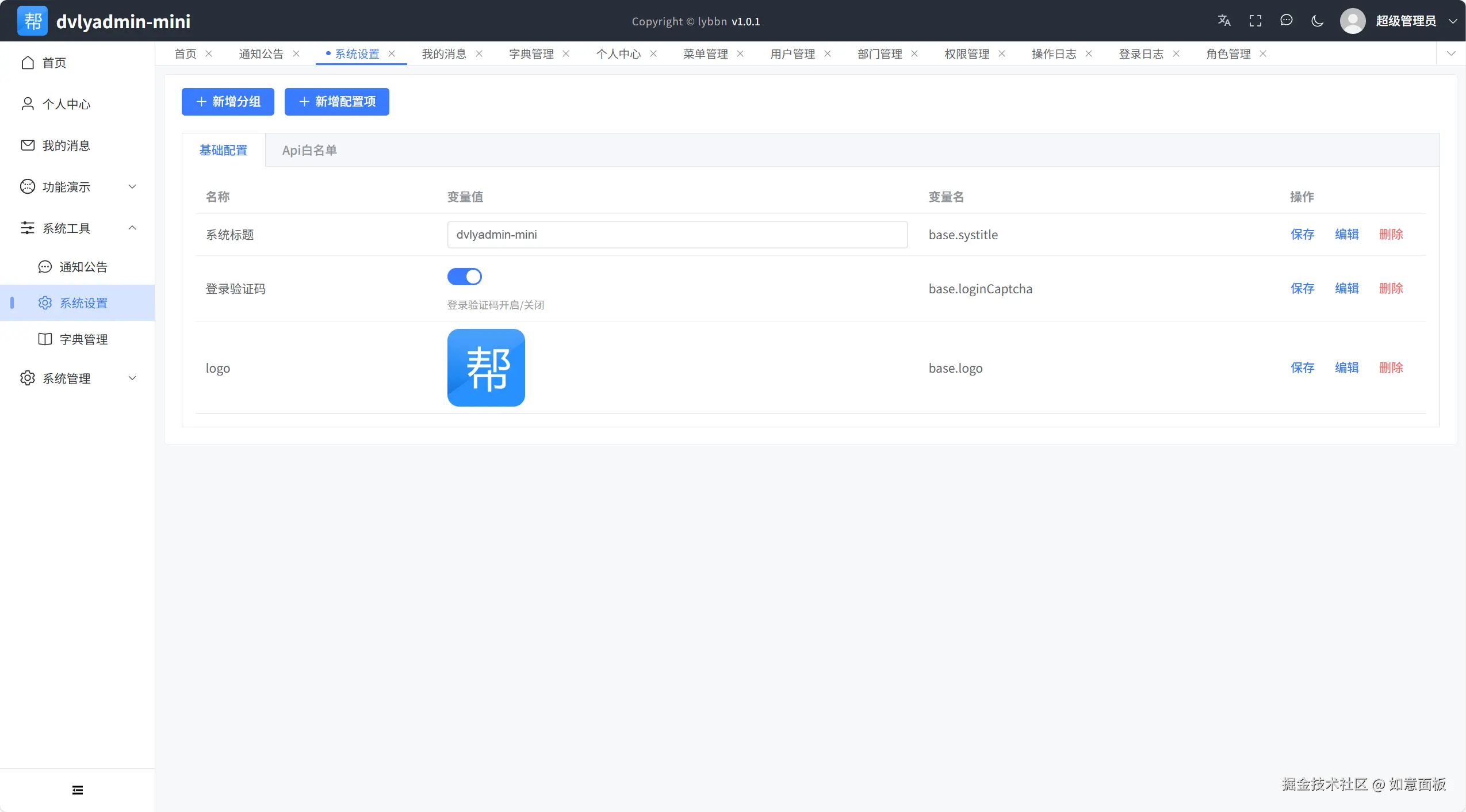Click the 帮 logo in header
This screenshot has width=1466, height=812.
(32, 21)
